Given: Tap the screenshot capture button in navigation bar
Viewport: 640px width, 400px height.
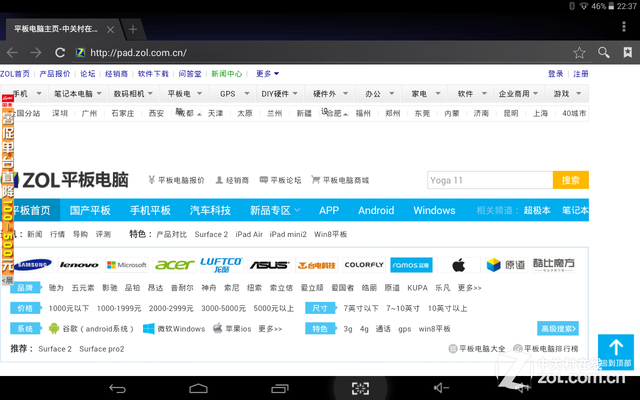Looking at the screenshot, I should (x=360, y=388).
